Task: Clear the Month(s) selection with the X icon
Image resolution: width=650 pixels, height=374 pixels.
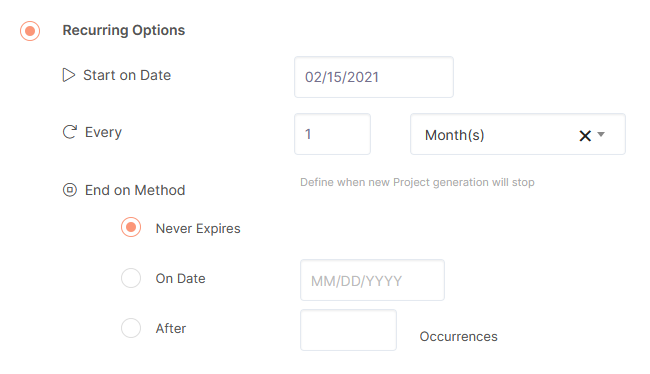Action: point(585,135)
